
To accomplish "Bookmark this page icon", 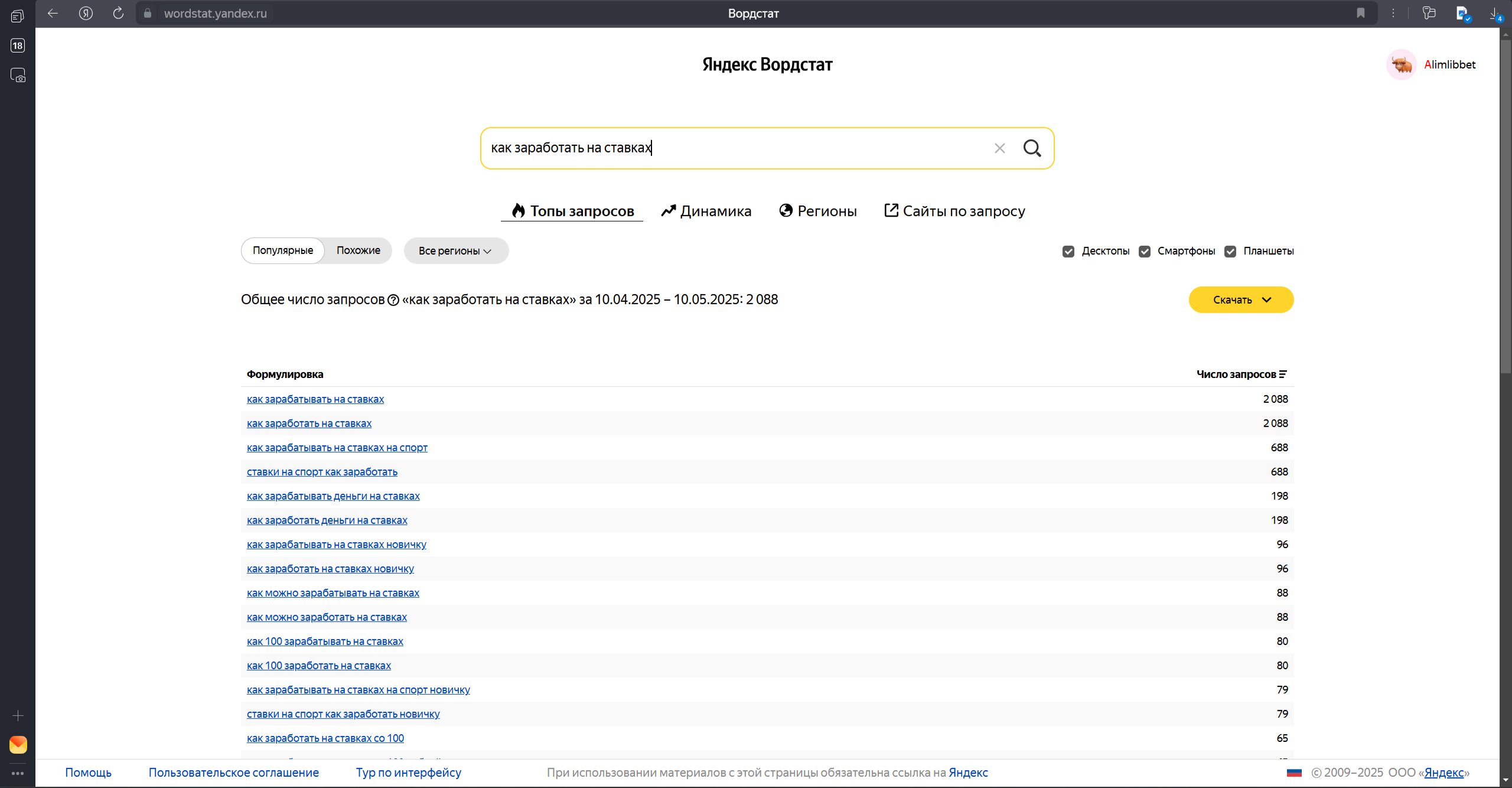I will click(1361, 13).
